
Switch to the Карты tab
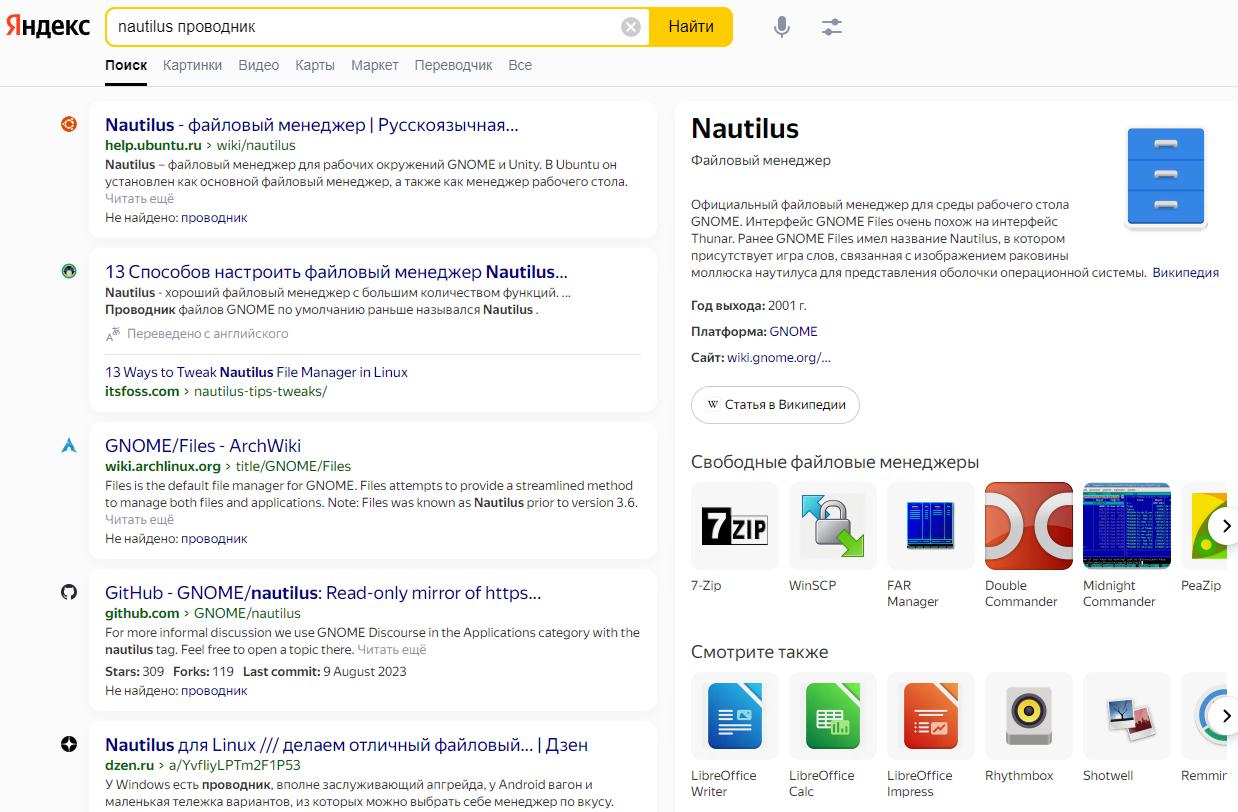tap(315, 65)
